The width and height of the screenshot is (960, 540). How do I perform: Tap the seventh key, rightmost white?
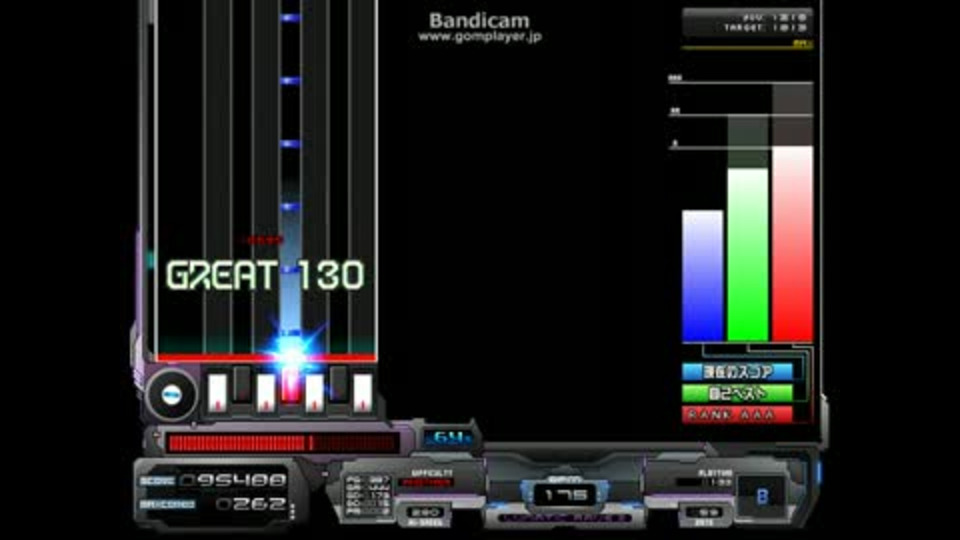362,392
